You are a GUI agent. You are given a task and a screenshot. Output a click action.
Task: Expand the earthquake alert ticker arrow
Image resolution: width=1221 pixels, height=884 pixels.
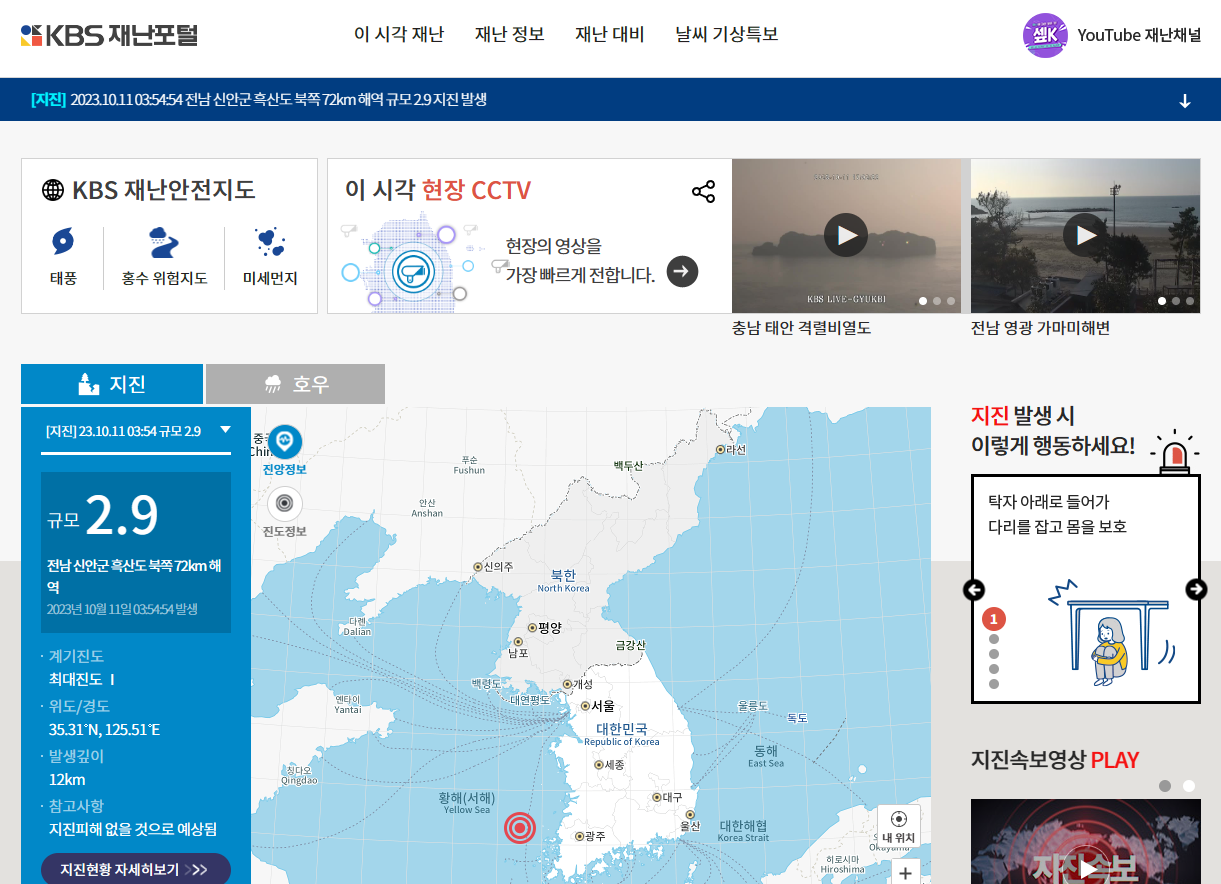point(1185,100)
